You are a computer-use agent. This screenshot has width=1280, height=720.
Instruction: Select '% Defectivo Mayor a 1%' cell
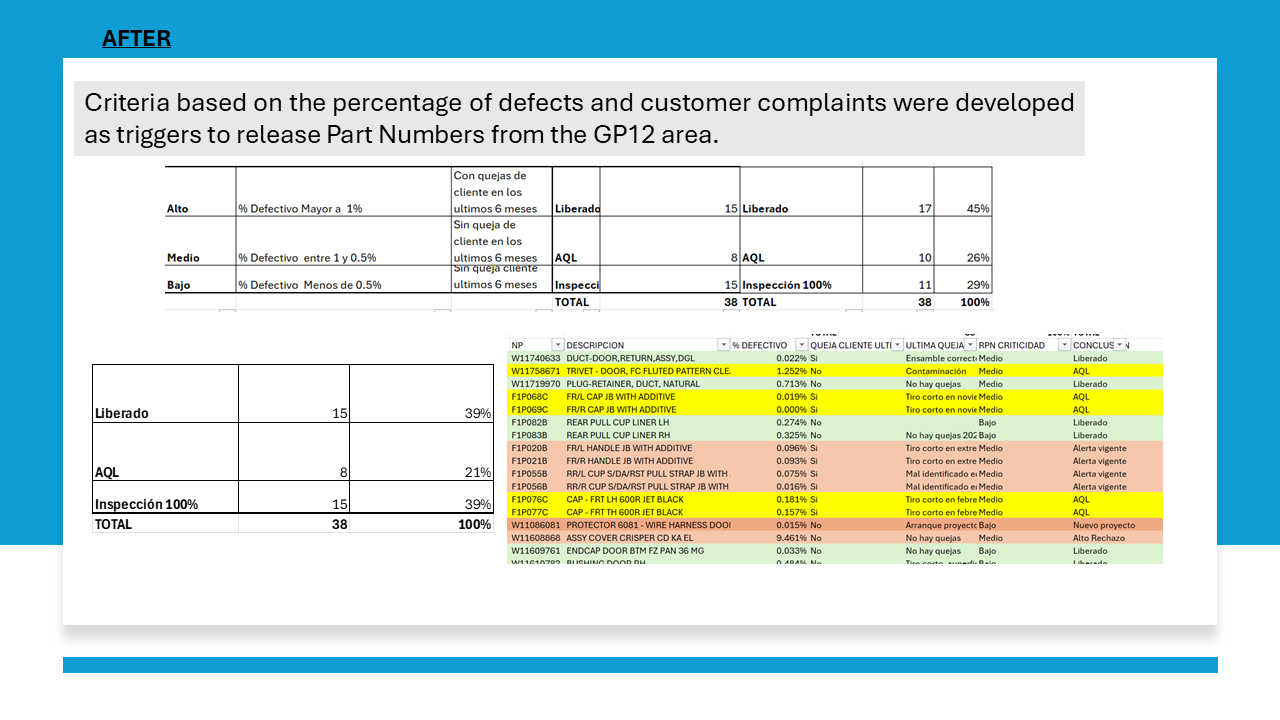tap(344, 192)
